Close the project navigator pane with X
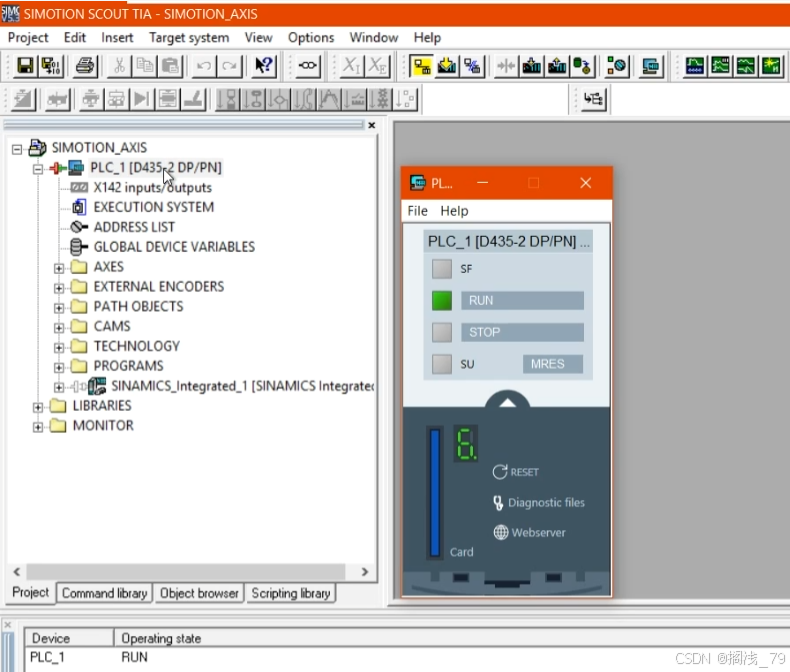790x672 pixels. tap(372, 125)
